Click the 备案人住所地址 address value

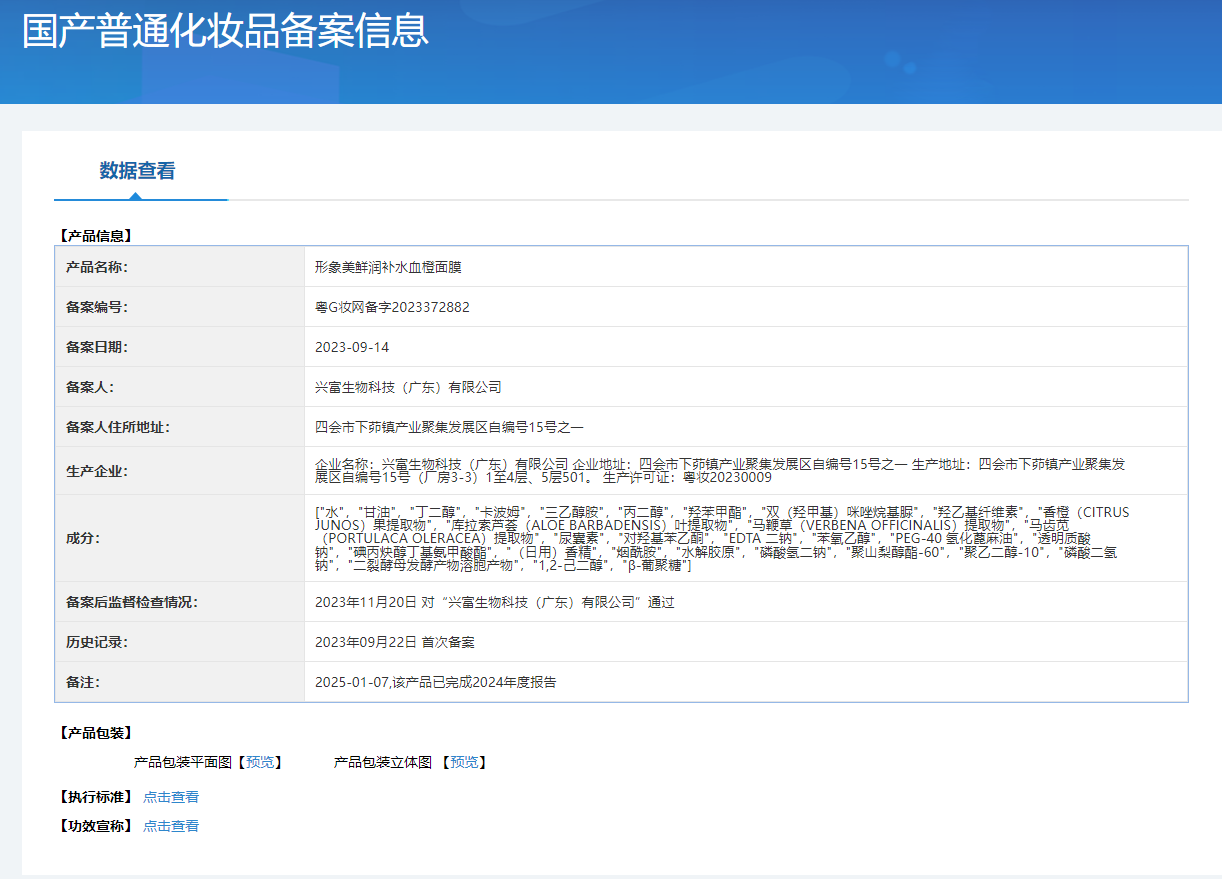coord(449,427)
